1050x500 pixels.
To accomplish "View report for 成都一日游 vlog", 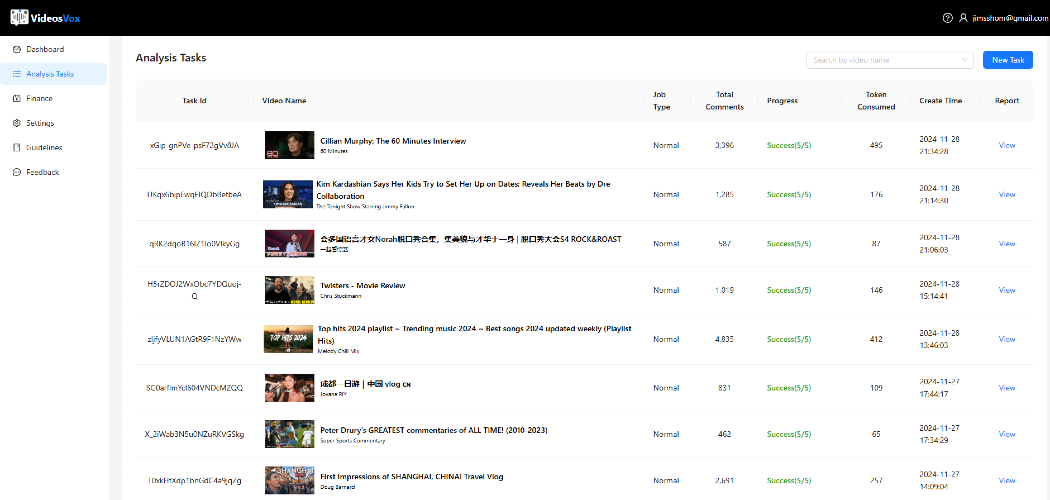I will pos(1006,388).
